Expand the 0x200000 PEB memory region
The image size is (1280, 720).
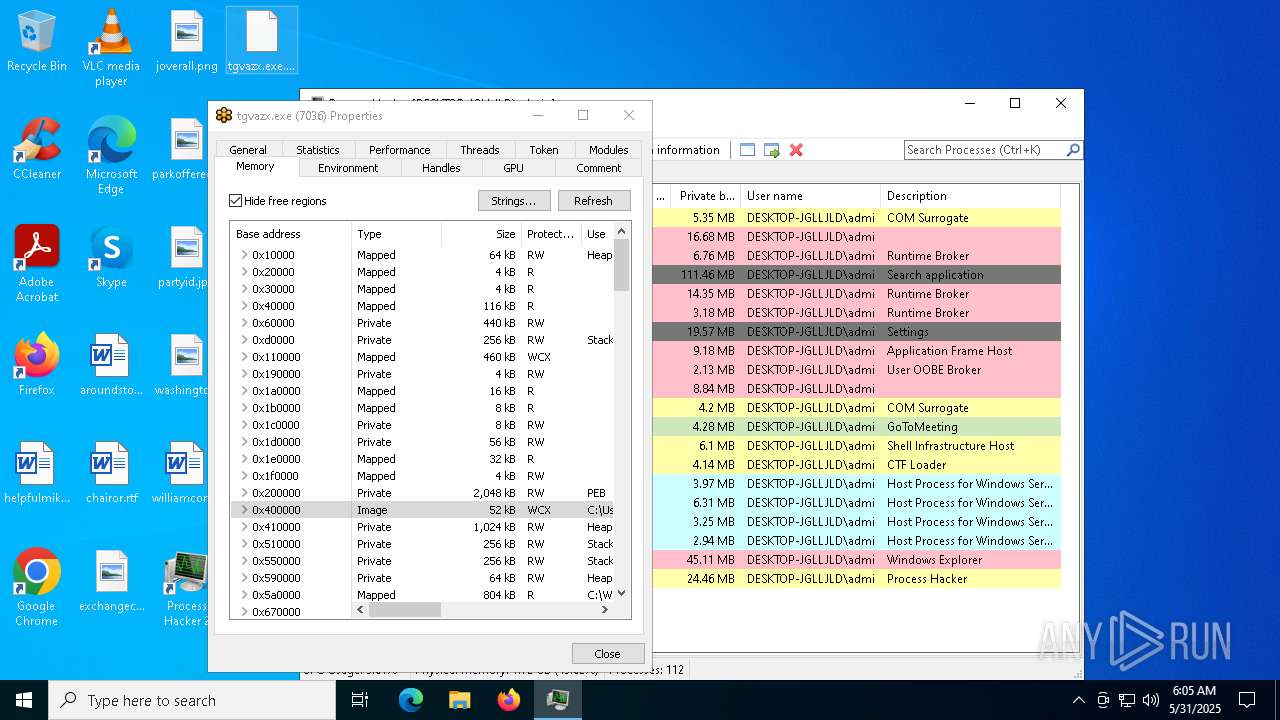244,493
